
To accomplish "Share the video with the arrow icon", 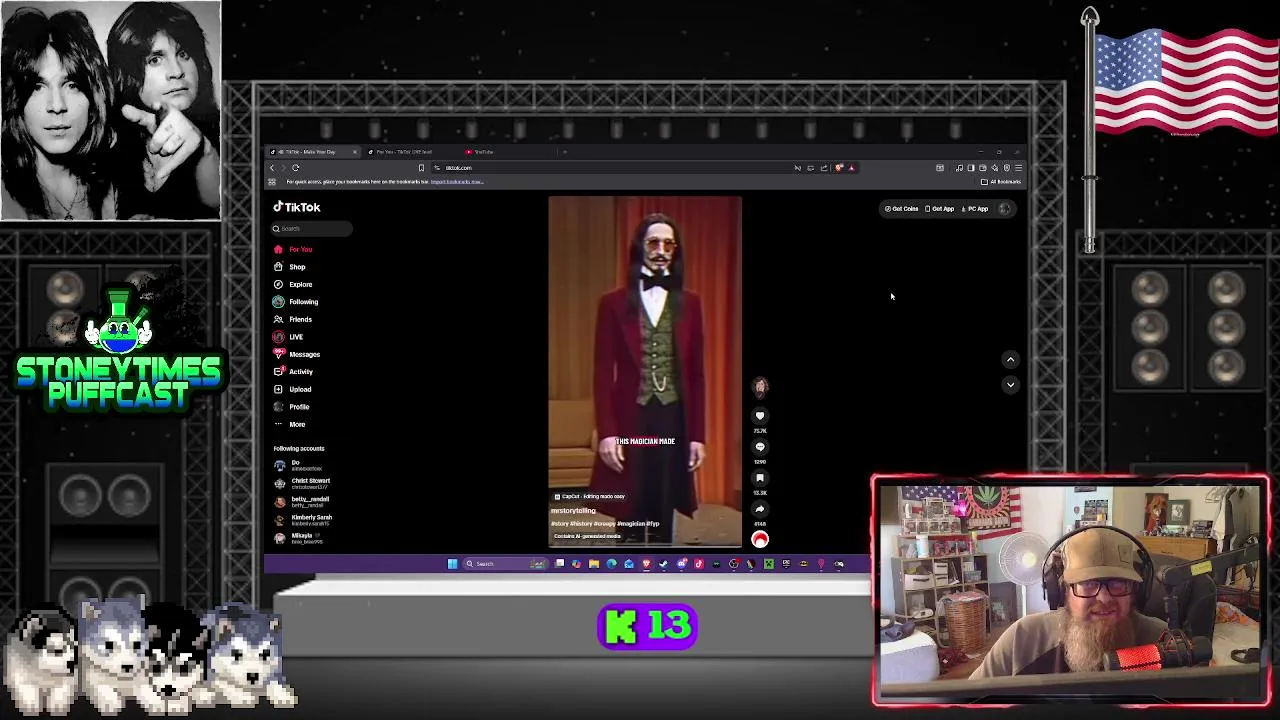I will click(760, 509).
